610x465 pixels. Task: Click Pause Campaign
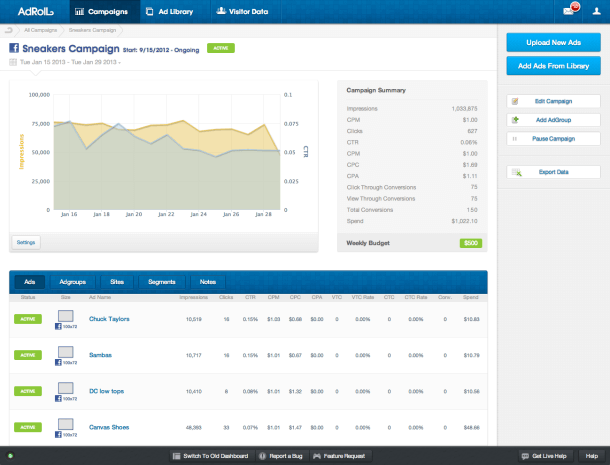pyautogui.click(x=553, y=139)
